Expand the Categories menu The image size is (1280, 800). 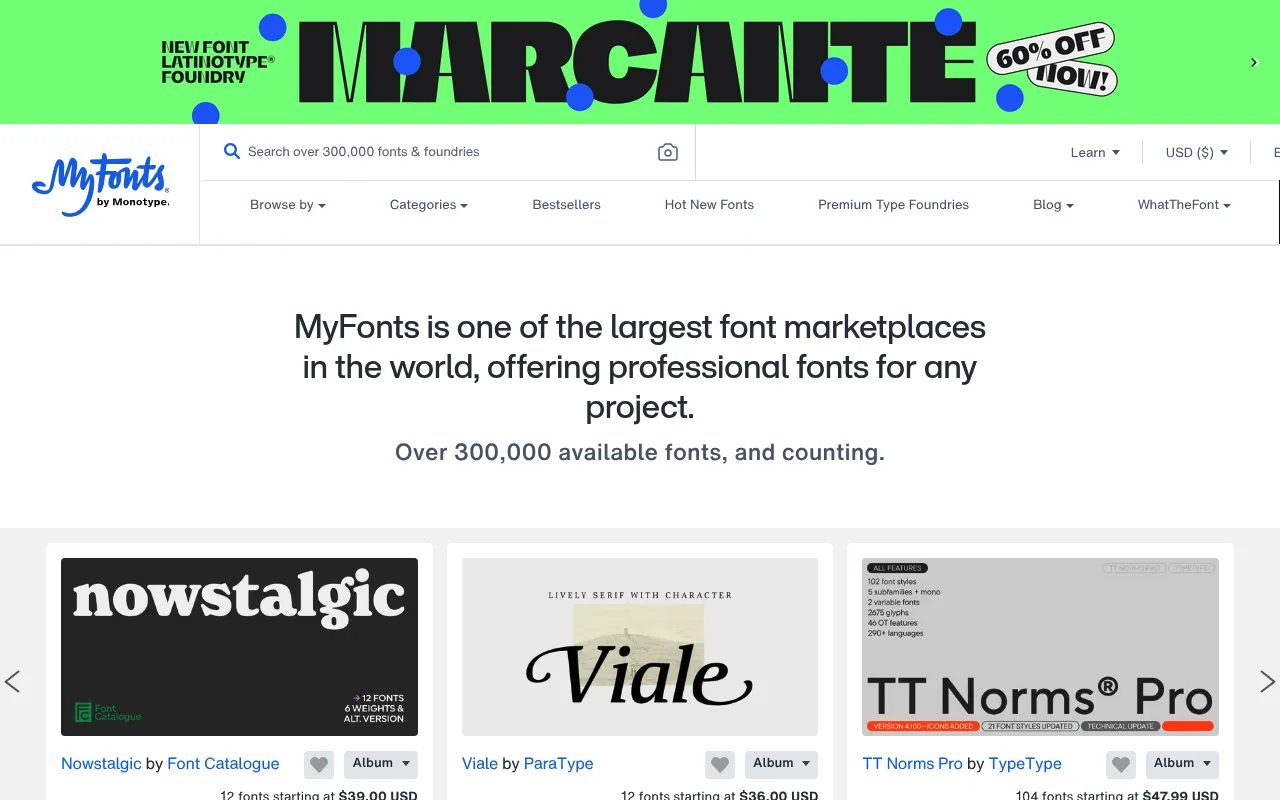(429, 205)
